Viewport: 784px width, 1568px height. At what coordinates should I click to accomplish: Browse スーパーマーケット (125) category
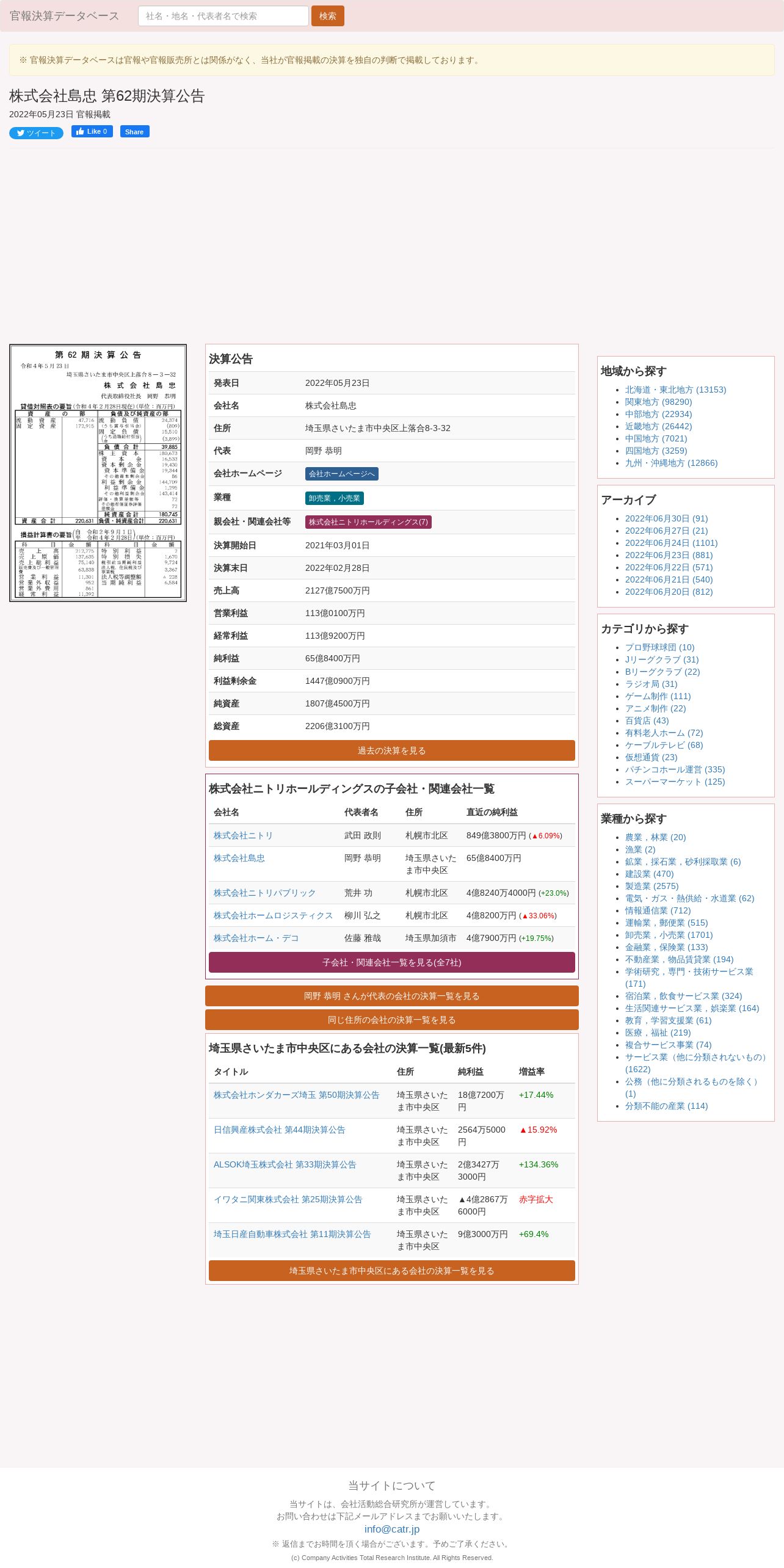[x=675, y=782]
